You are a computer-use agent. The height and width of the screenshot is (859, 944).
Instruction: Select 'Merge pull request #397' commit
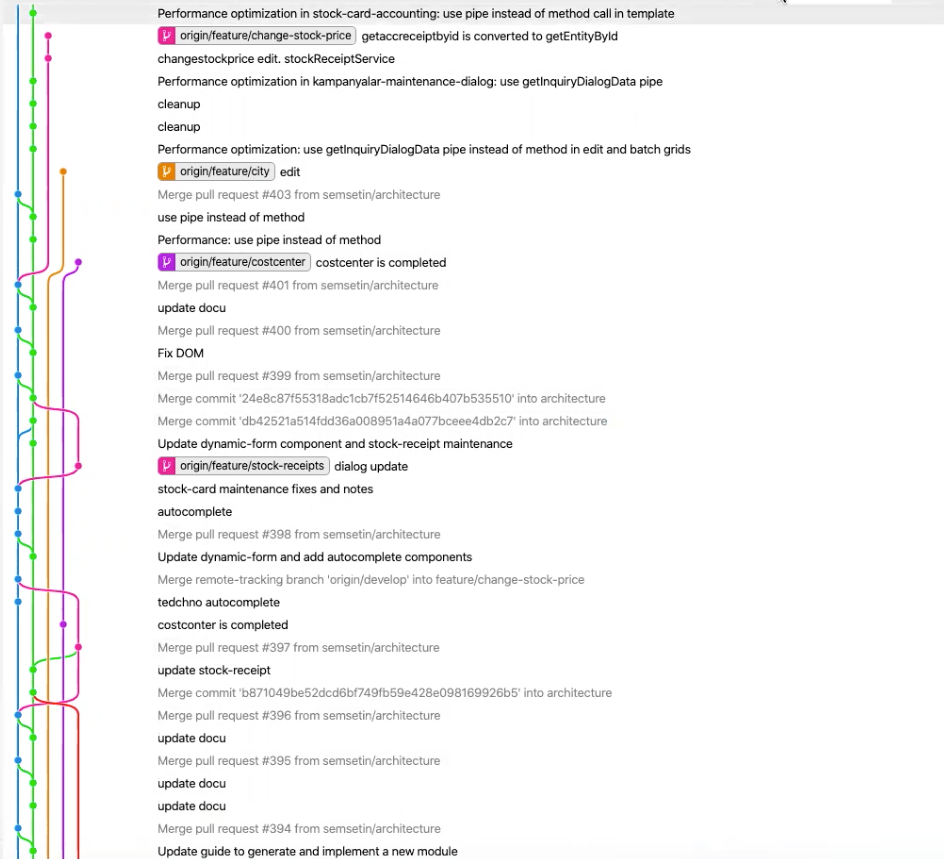pos(299,648)
